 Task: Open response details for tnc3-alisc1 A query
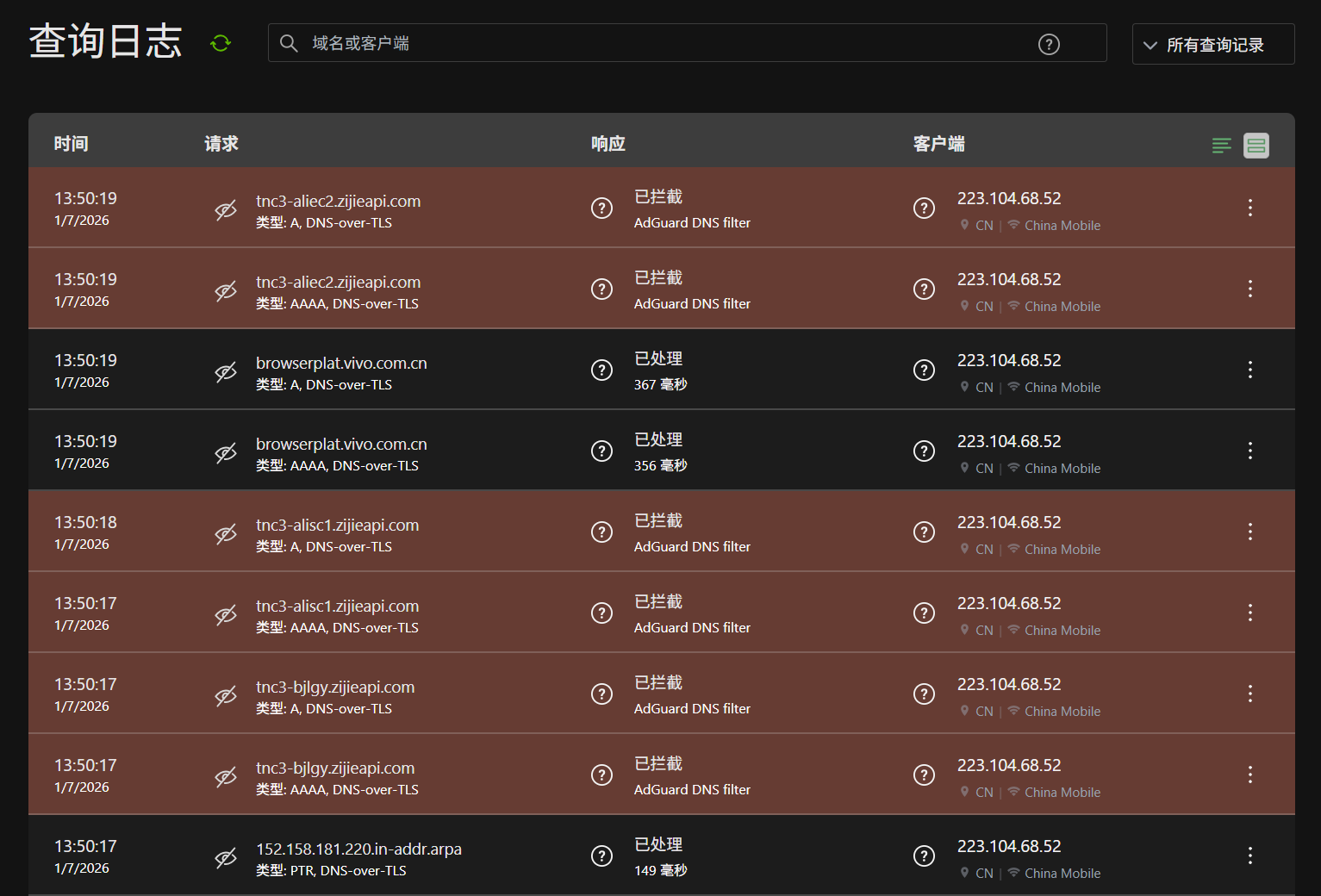pos(601,532)
